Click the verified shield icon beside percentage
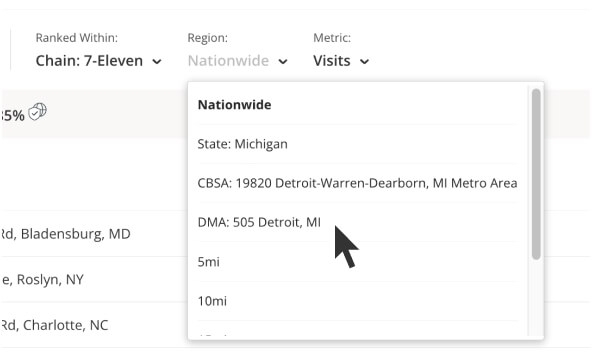Image resolution: width=592 pixels, height=362 pixels. (38, 112)
